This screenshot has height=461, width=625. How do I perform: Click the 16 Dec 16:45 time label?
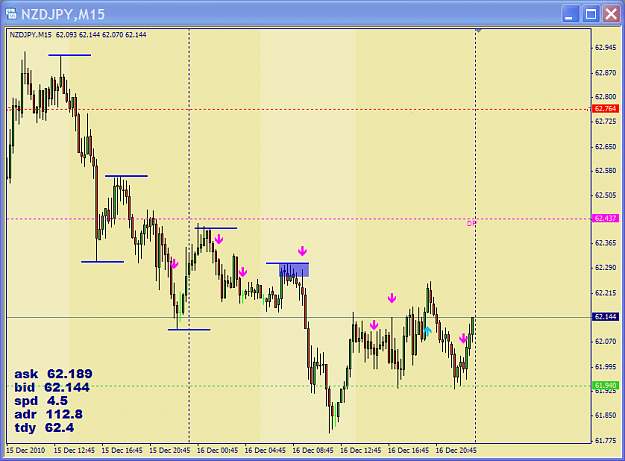(409, 450)
